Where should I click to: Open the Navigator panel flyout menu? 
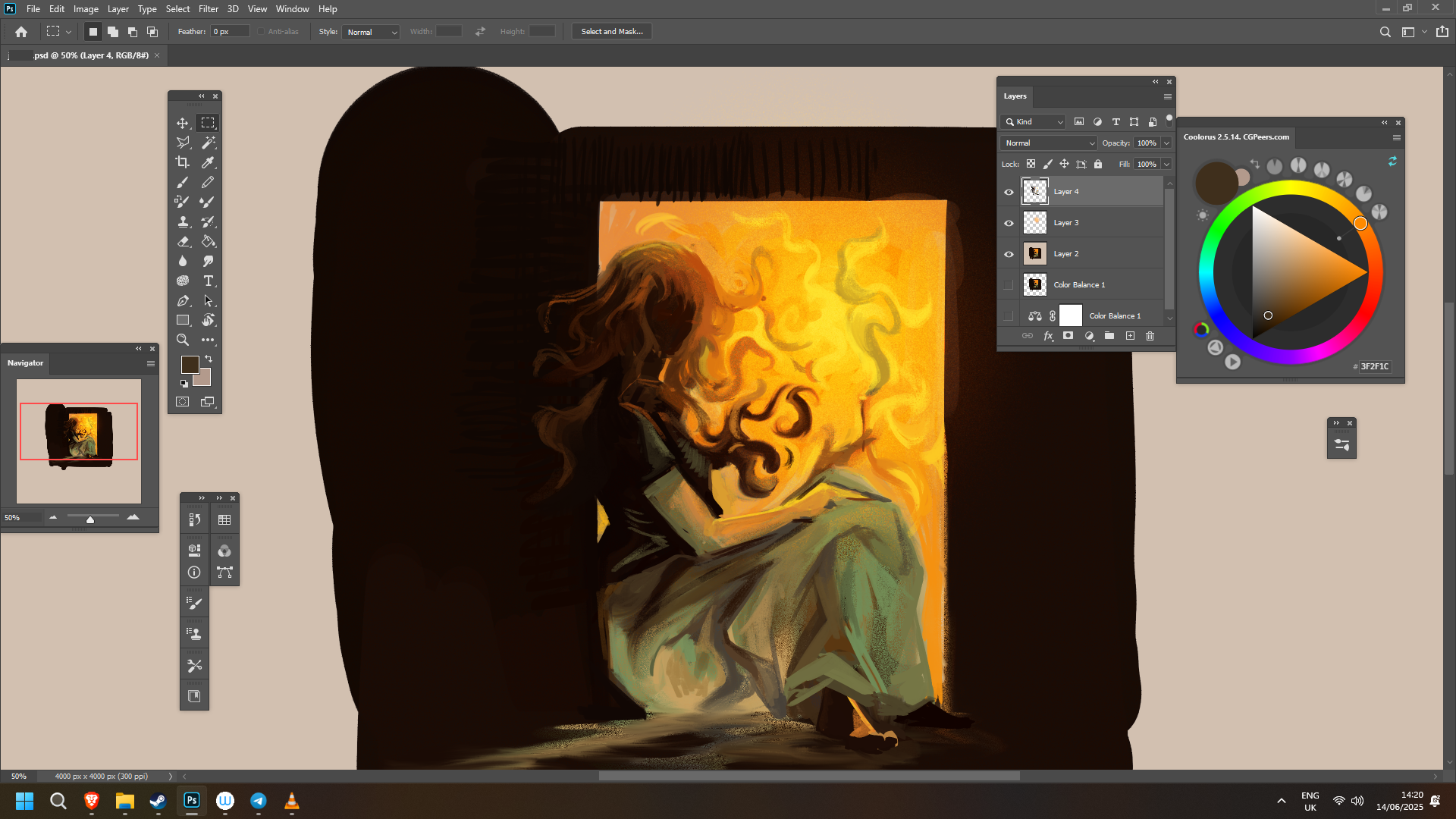click(151, 363)
